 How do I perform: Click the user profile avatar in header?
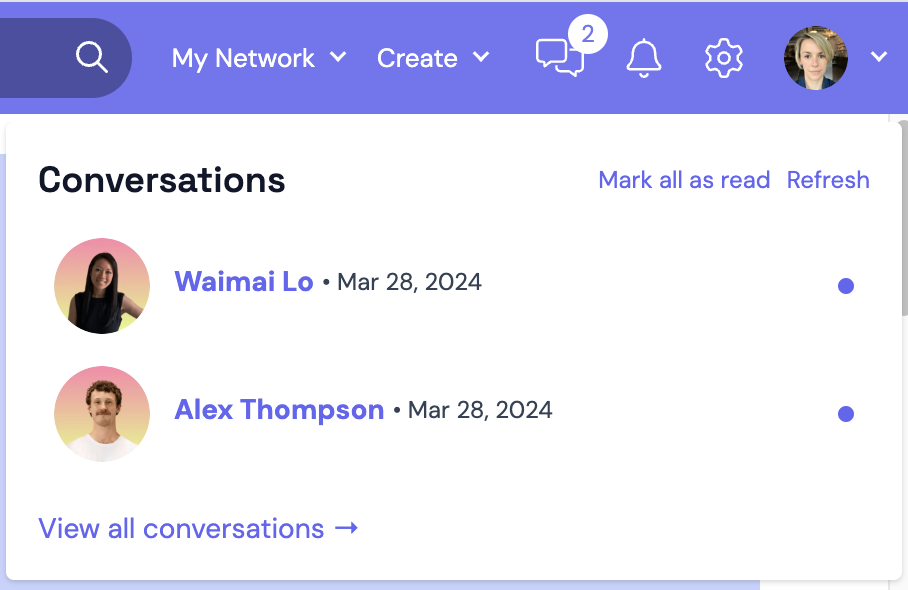(816, 58)
